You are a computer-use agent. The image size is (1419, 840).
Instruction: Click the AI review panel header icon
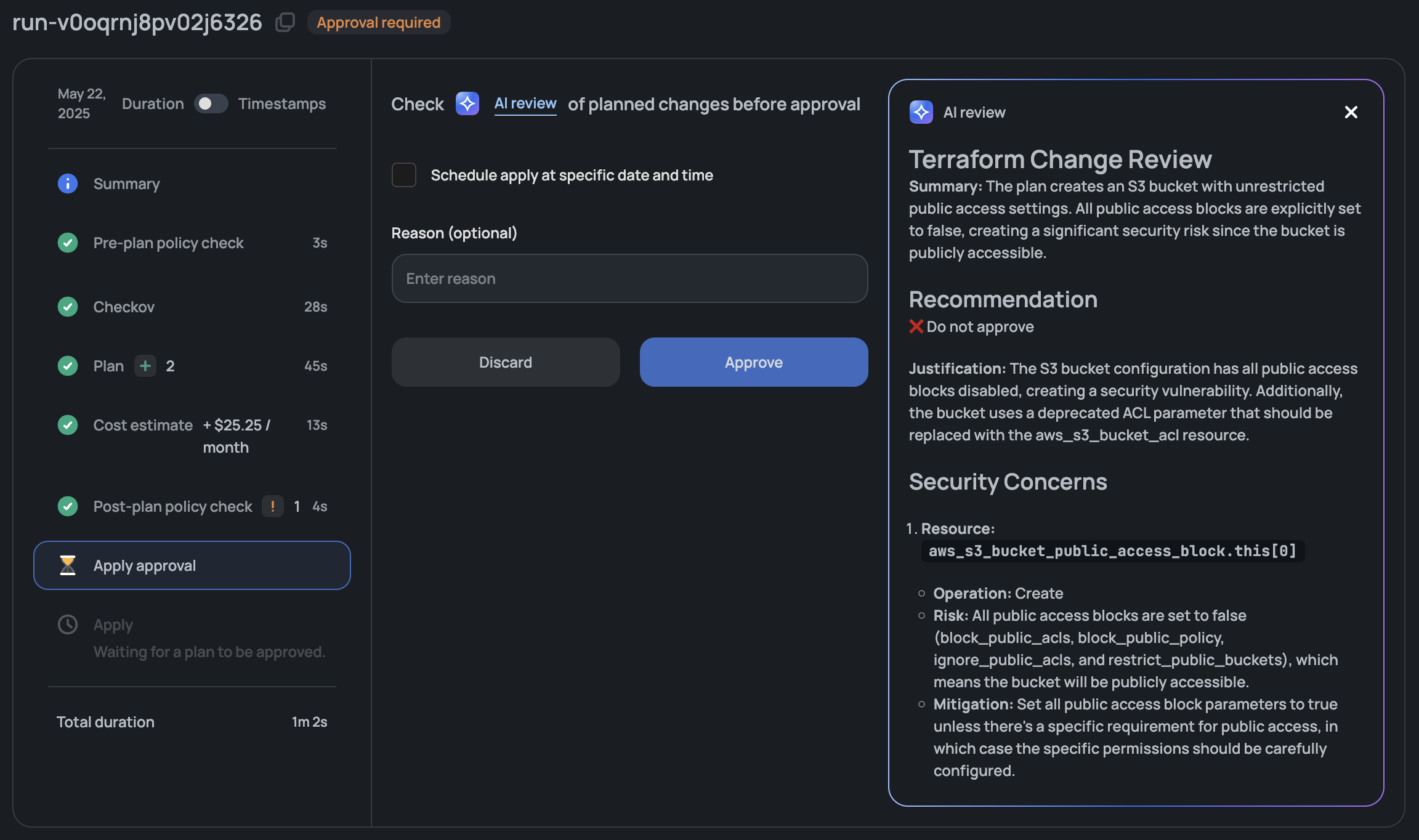pyautogui.click(x=921, y=112)
